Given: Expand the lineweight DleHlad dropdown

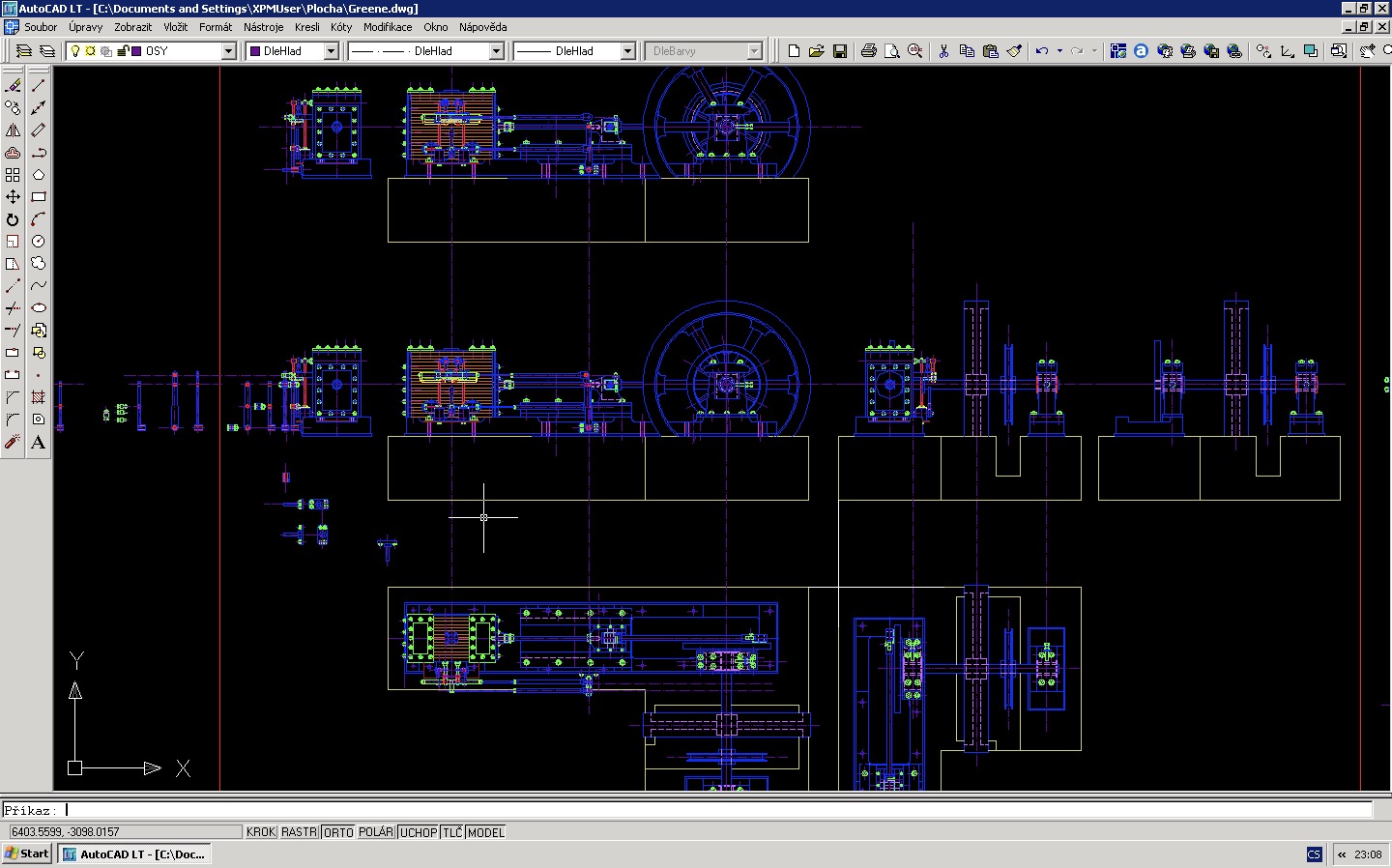Looking at the screenshot, I should coord(627,51).
